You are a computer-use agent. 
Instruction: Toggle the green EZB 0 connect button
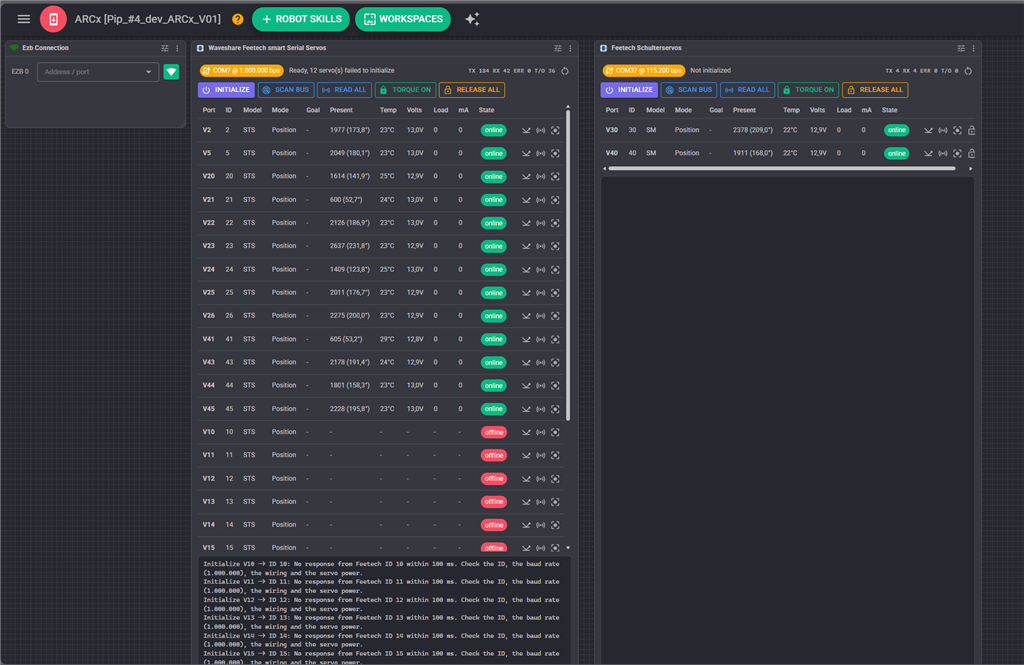[x=171, y=72]
